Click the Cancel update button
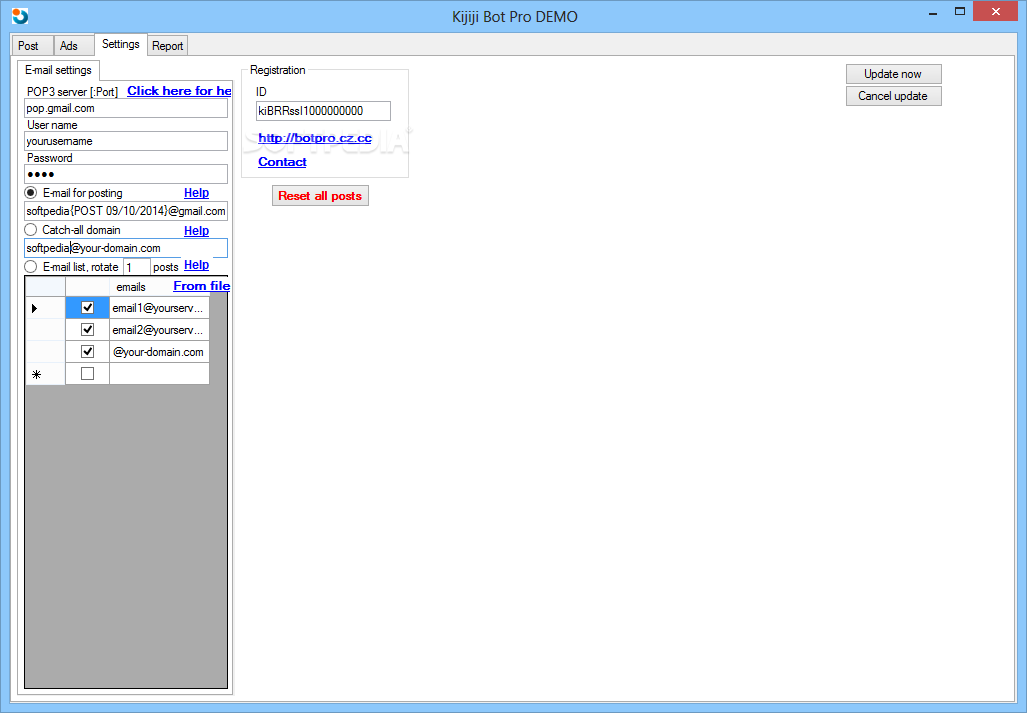This screenshot has height=713, width=1027. (893, 96)
